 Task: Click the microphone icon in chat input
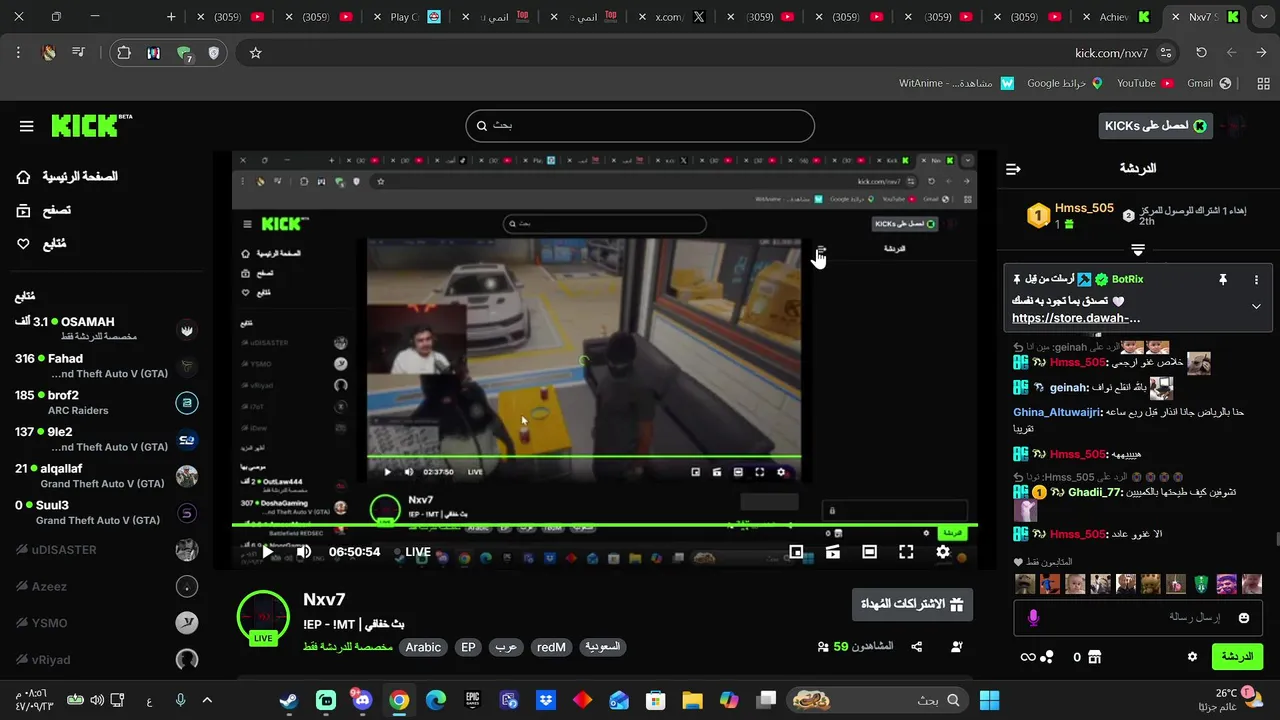1033,618
